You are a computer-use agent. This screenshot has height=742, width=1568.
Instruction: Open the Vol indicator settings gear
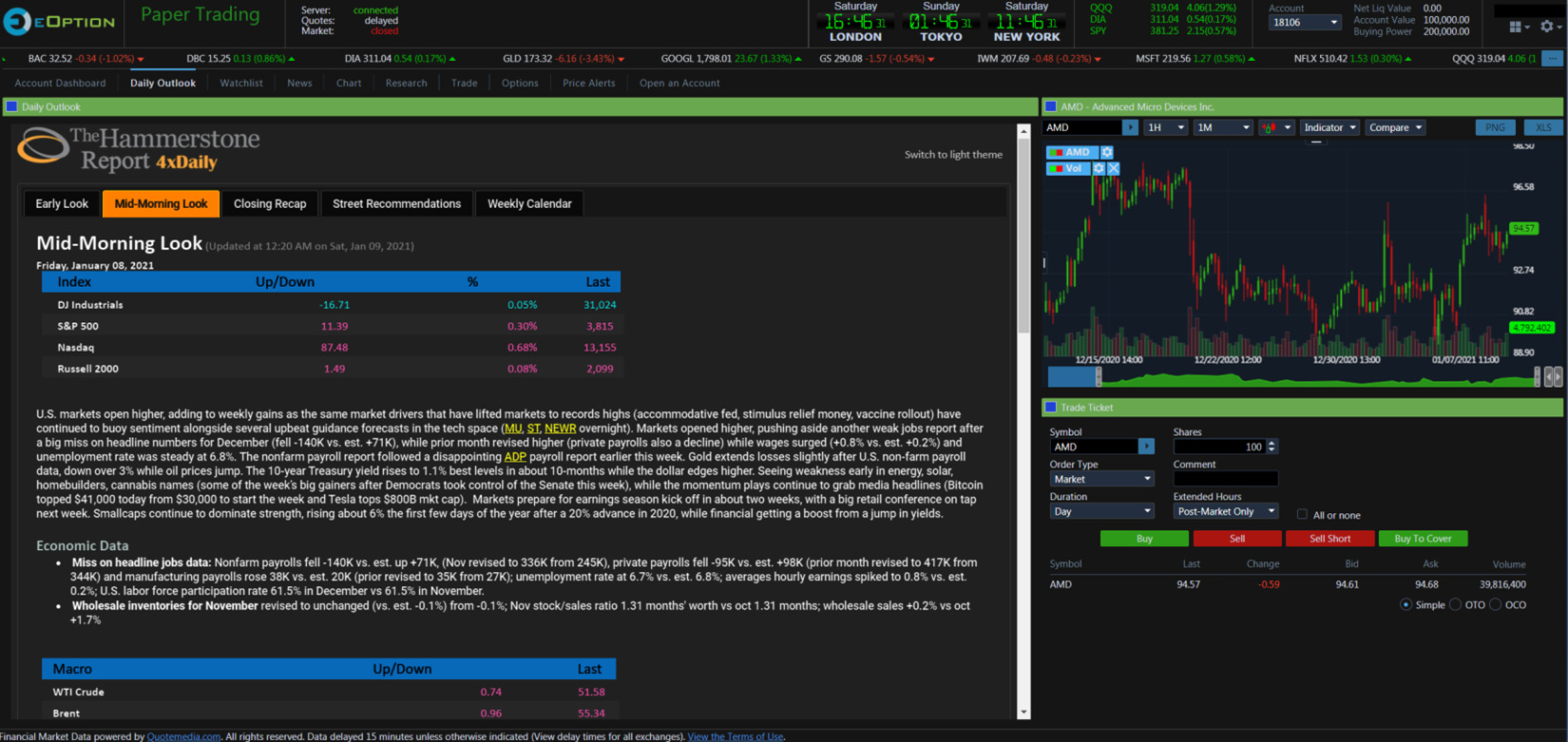click(1099, 168)
